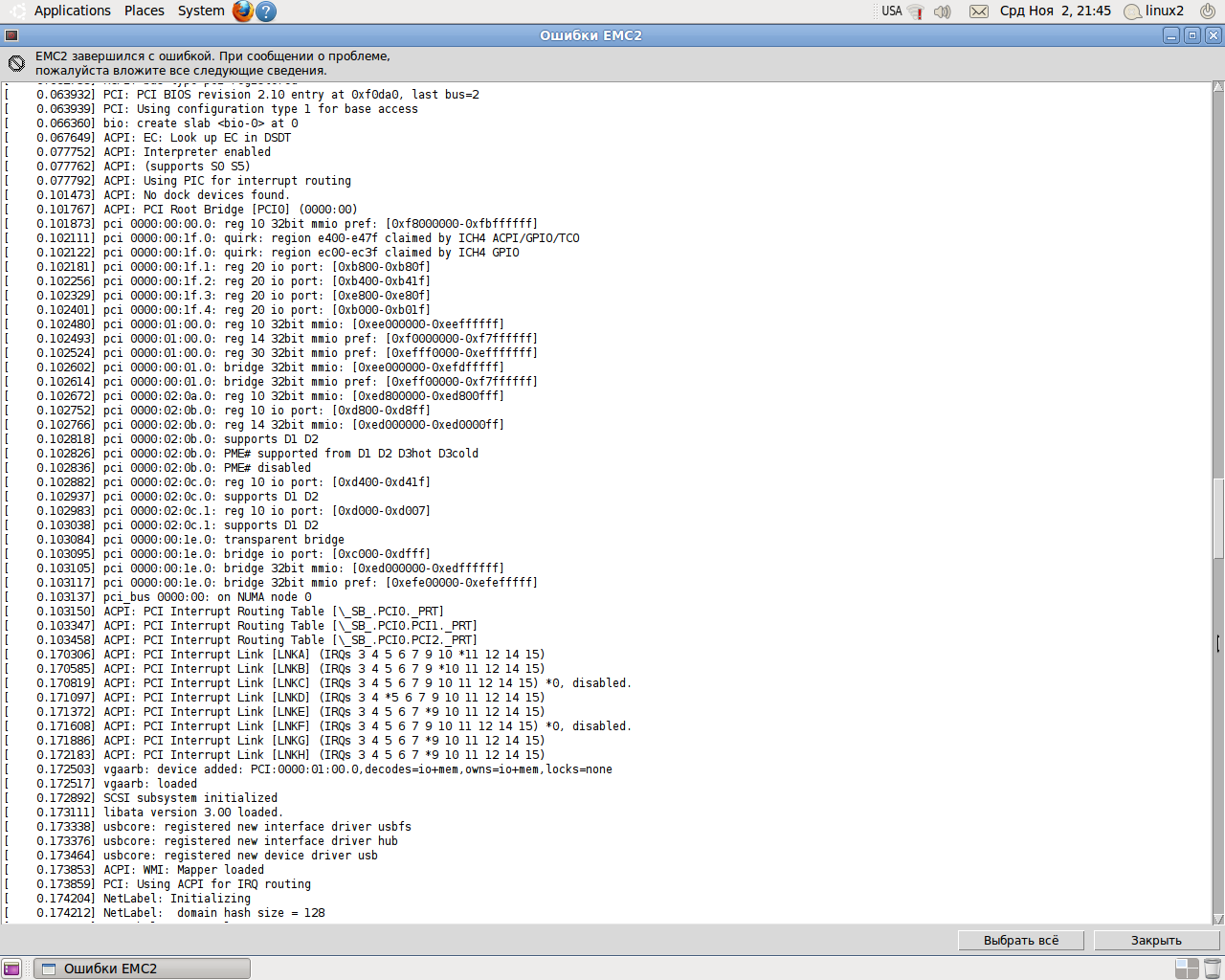Click the Выбрать всё button
The image size is (1225, 980).
click(x=1021, y=941)
